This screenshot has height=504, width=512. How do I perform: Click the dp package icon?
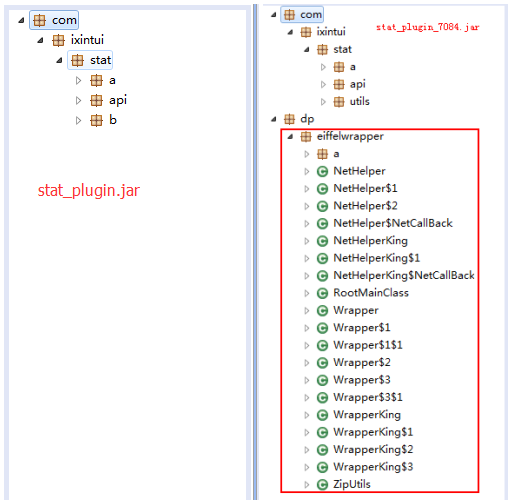click(289, 119)
